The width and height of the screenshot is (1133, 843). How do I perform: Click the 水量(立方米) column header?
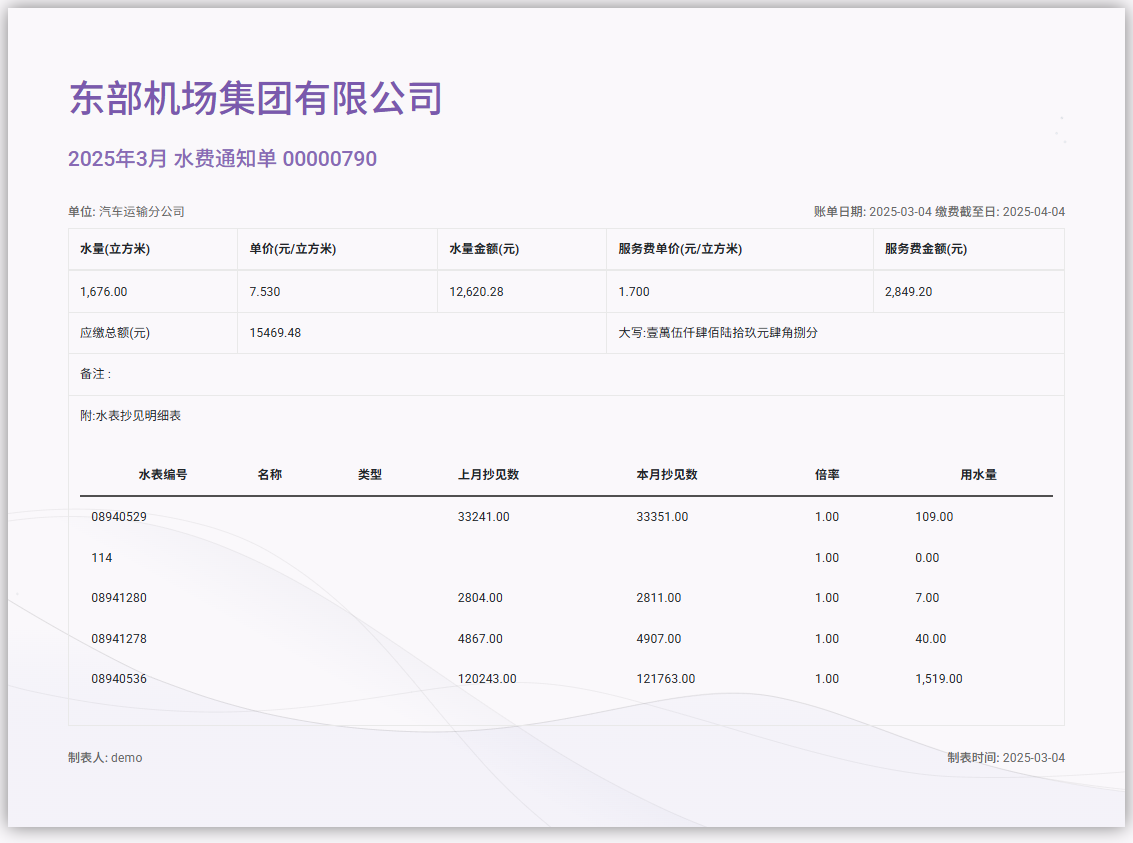[x=115, y=249]
